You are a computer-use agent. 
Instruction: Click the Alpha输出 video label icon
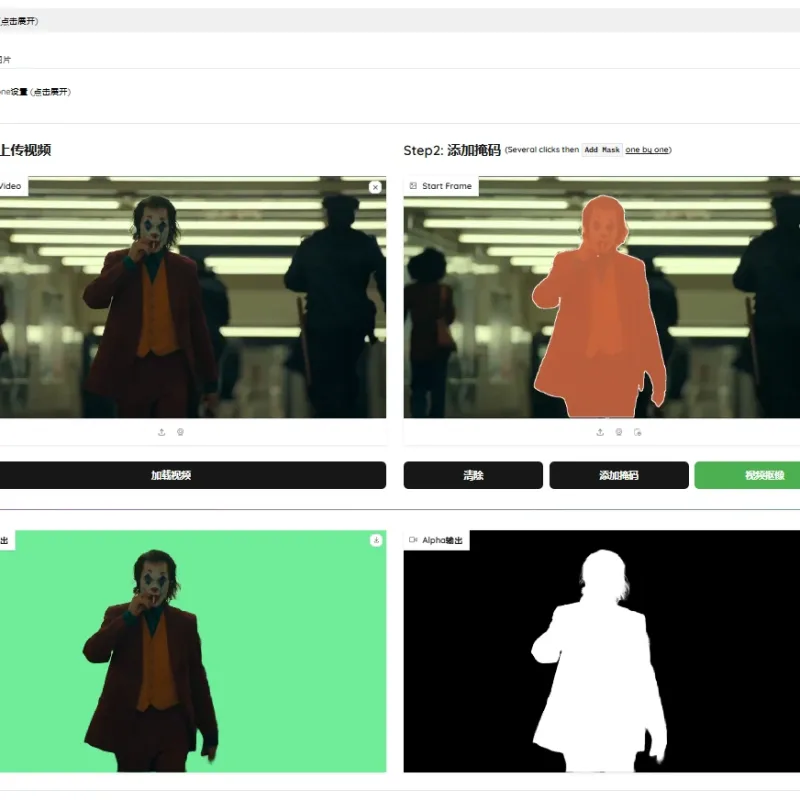point(413,540)
